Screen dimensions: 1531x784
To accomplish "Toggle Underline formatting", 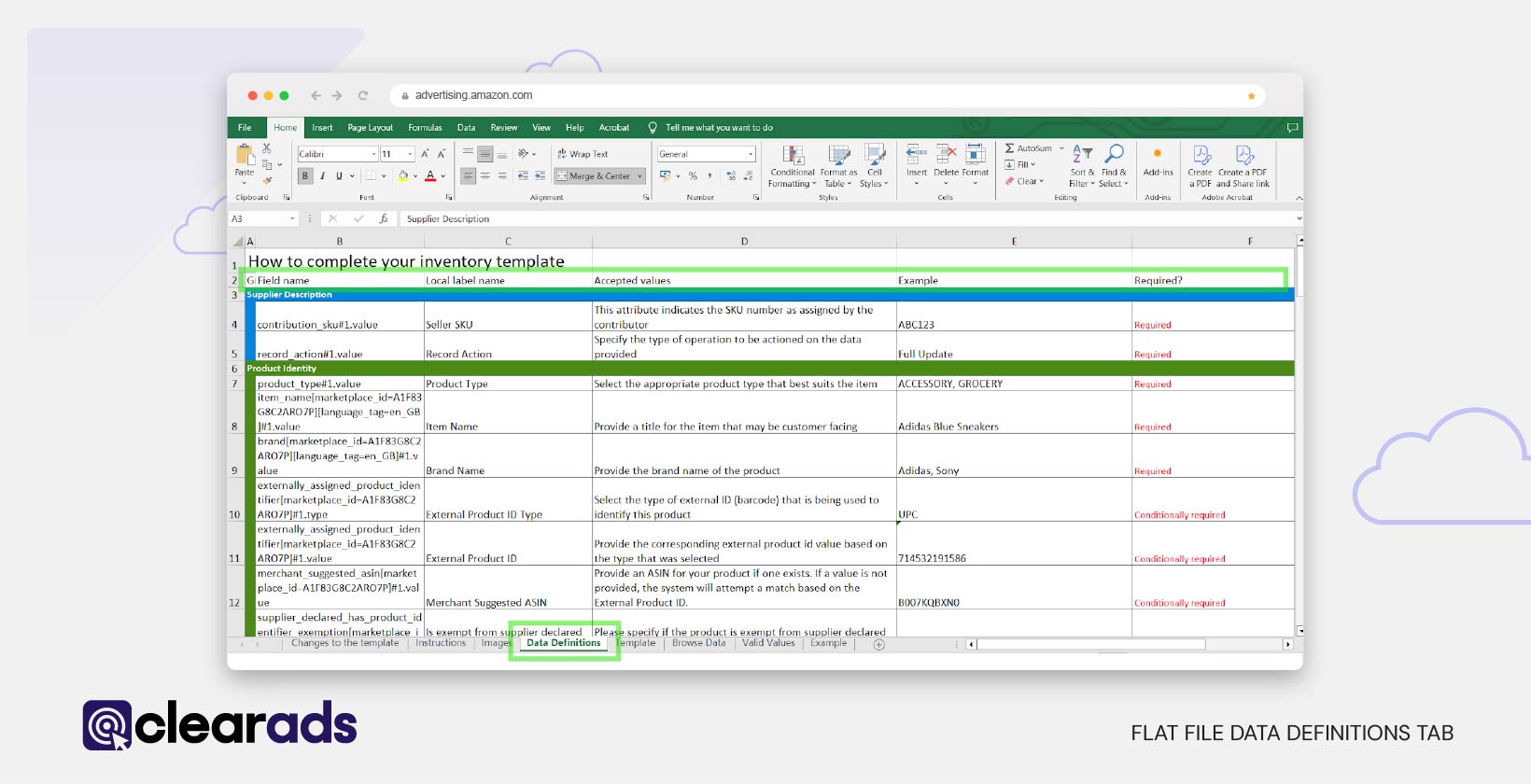I will 339,175.
